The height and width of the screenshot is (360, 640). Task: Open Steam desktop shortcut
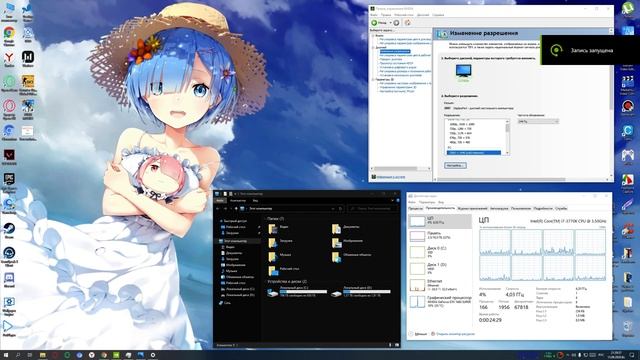click(9, 231)
